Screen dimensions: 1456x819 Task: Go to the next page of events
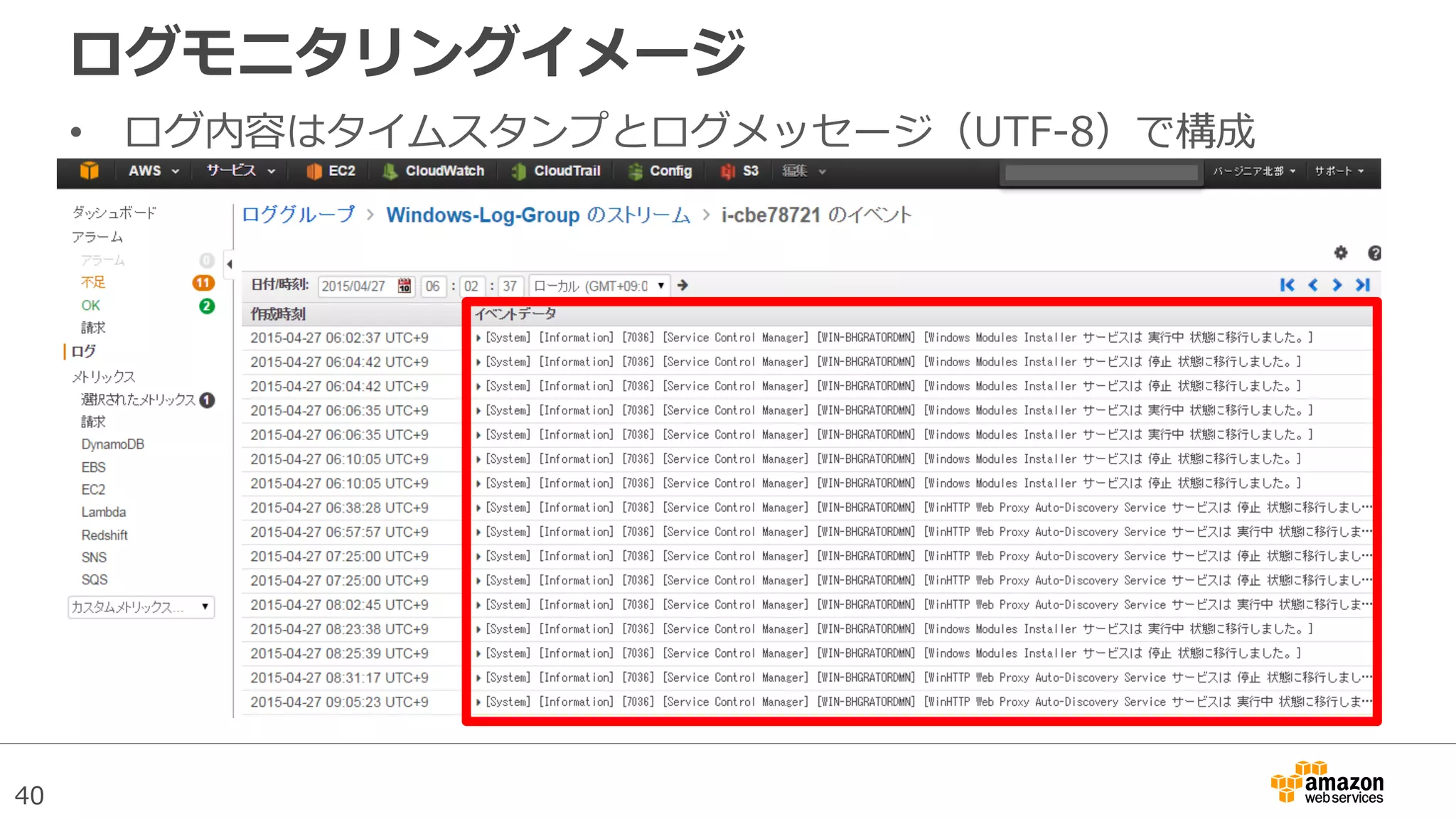click(1337, 285)
